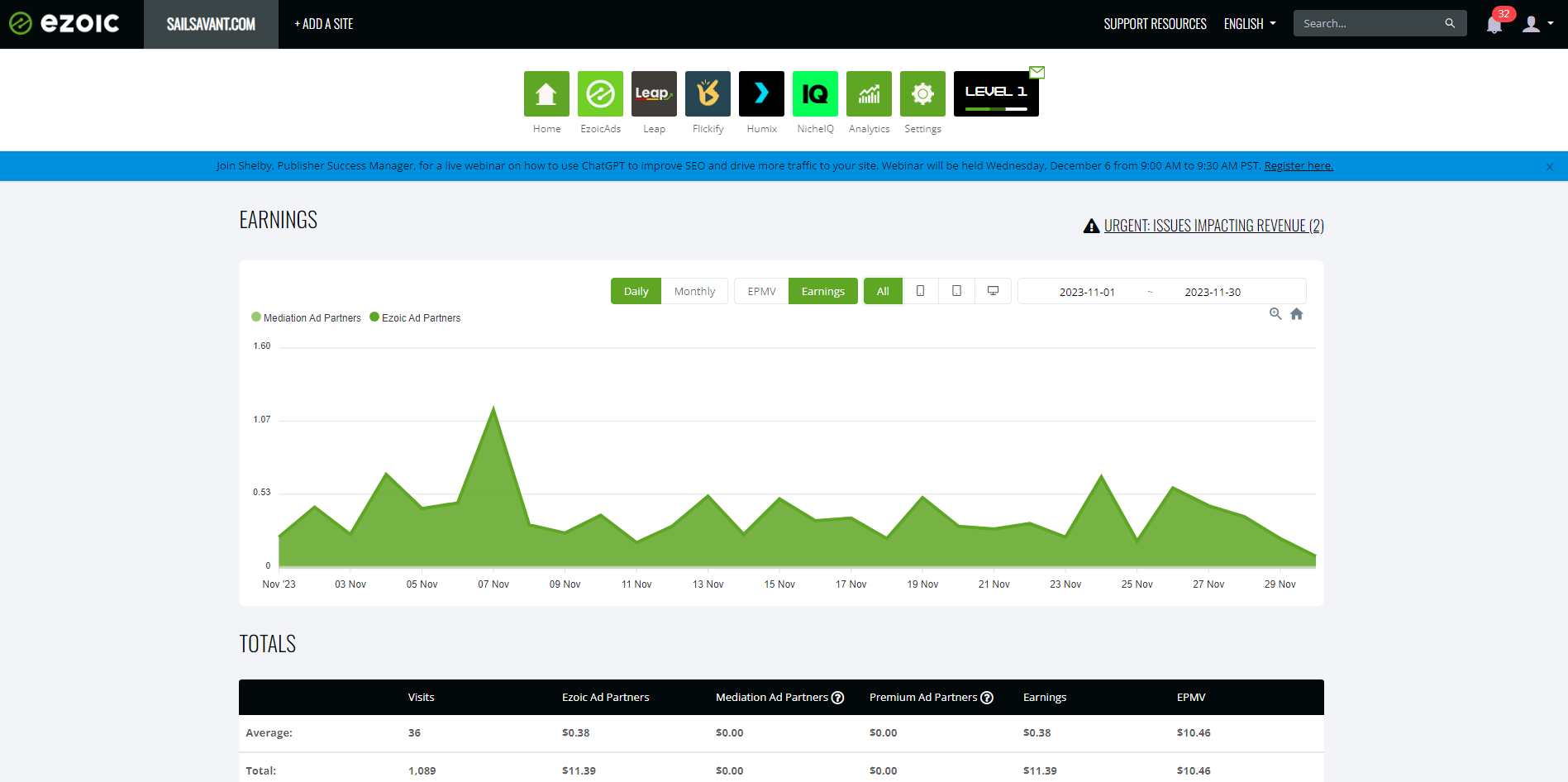Screen dimensions: 1568x782
Task: Open the Flickify icon
Action: point(708,93)
